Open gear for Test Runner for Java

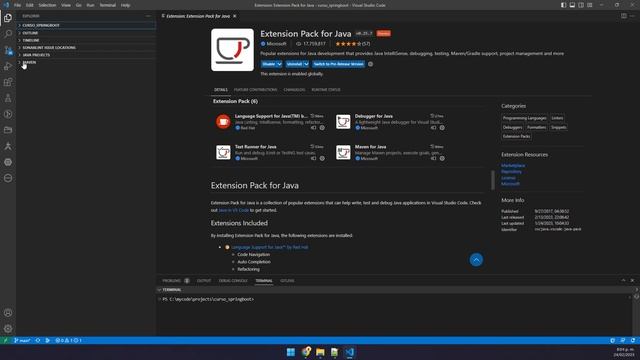point(322,158)
